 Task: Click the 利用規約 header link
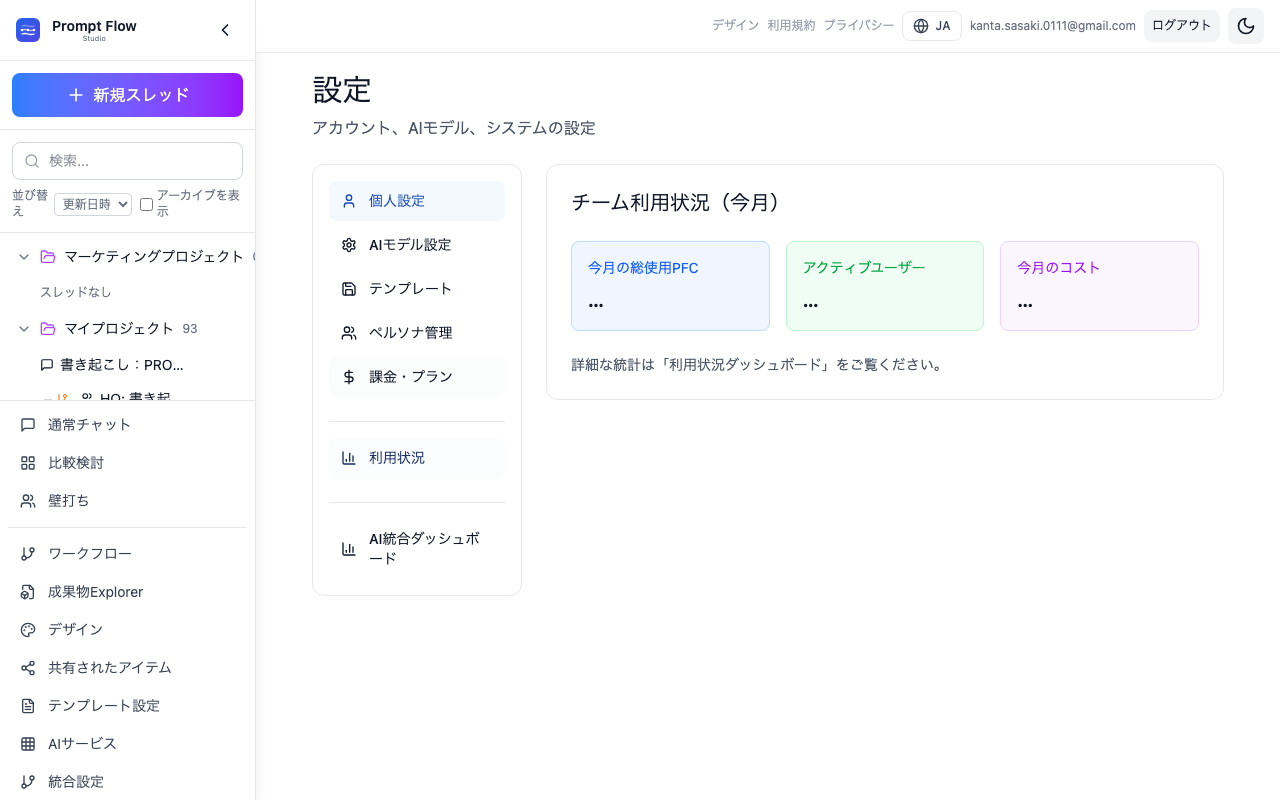click(x=791, y=26)
